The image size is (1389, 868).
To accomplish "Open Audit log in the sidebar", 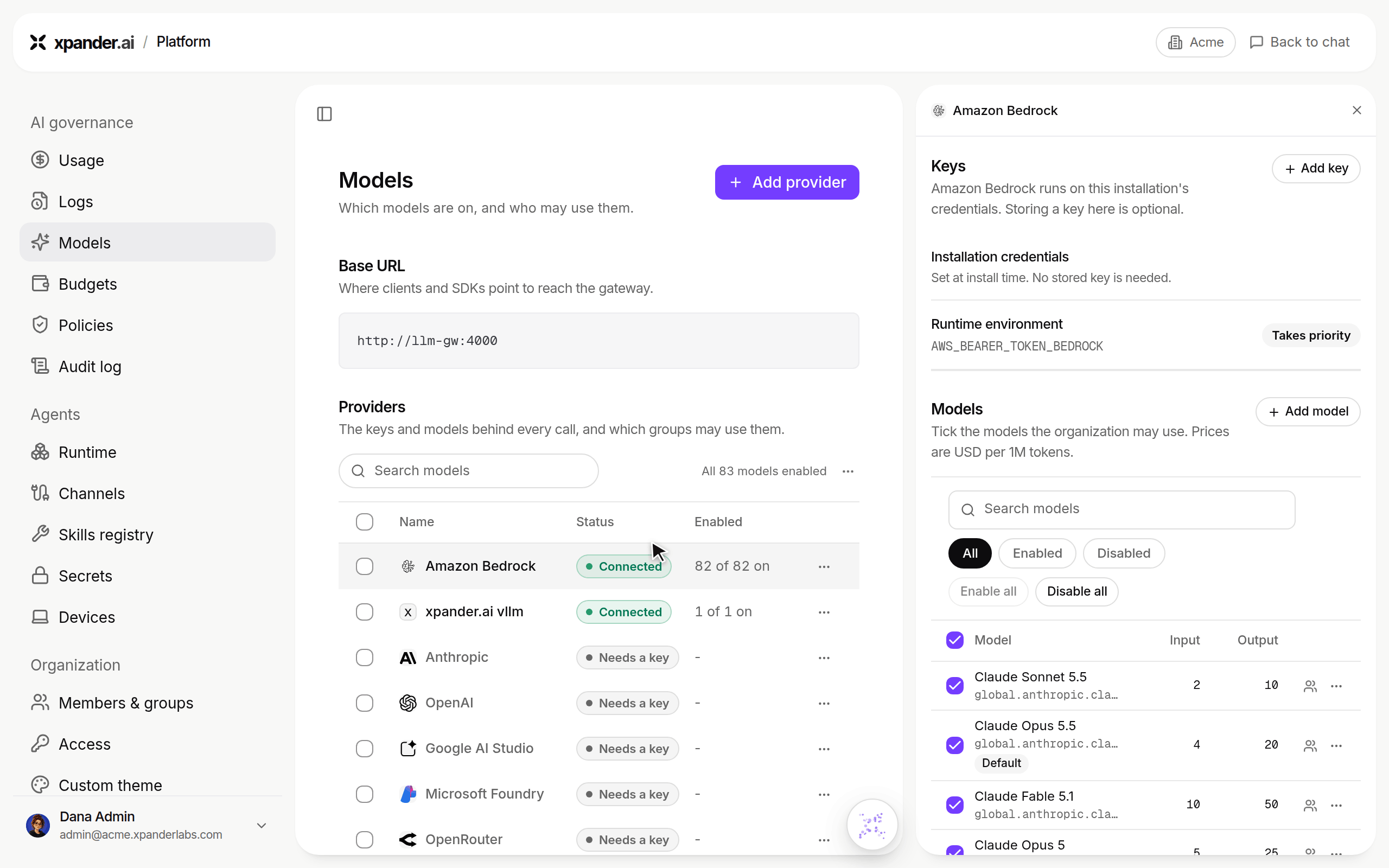I will [148, 366].
